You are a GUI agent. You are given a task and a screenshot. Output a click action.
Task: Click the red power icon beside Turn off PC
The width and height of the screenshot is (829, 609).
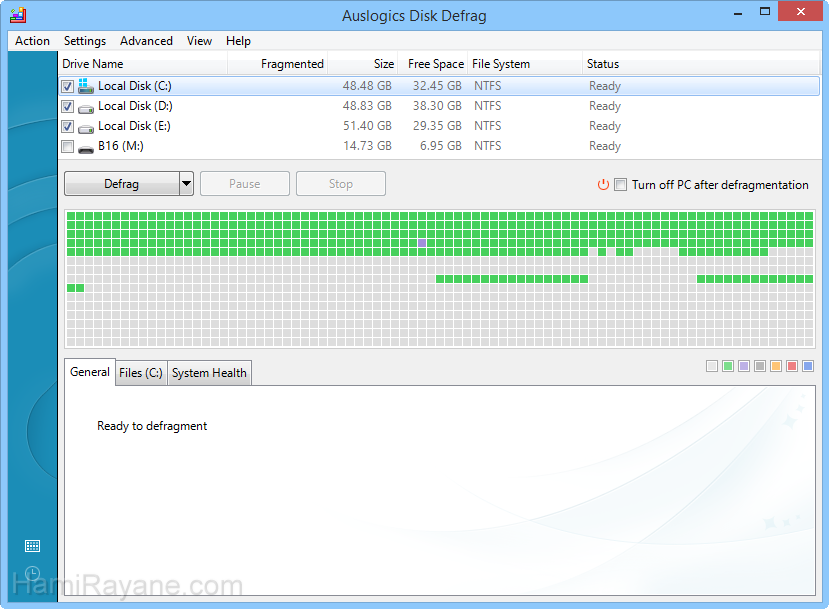603,184
